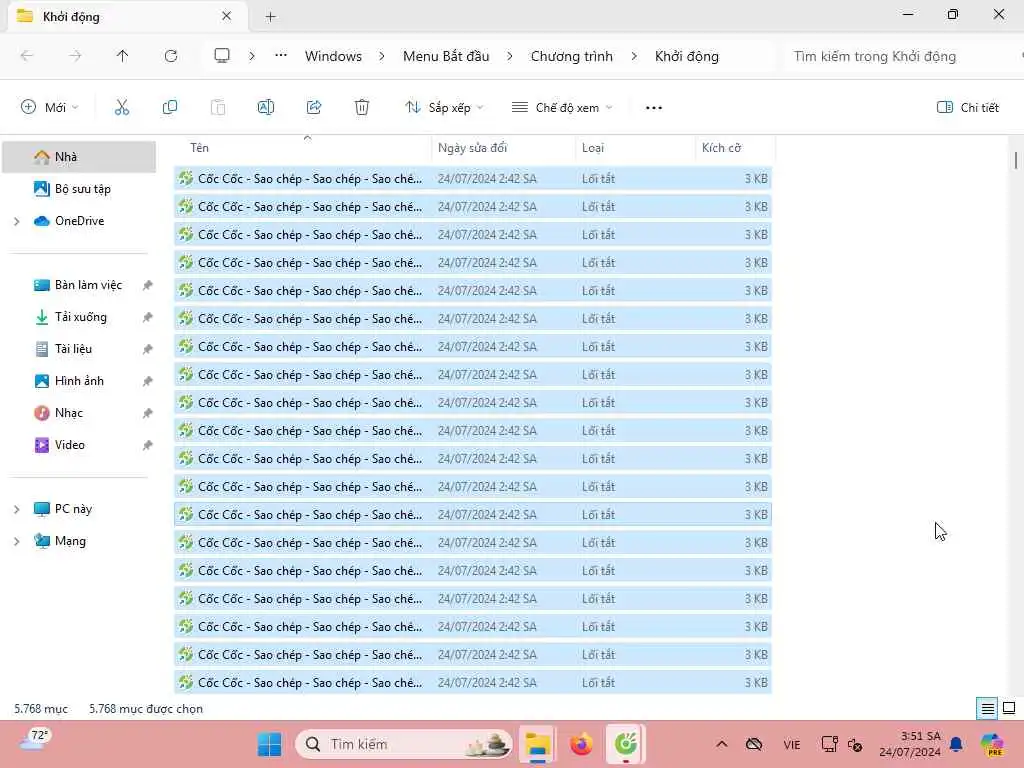Open the Chế độ xem view dropdown
Screen dimensions: 1024x768
coord(562,108)
